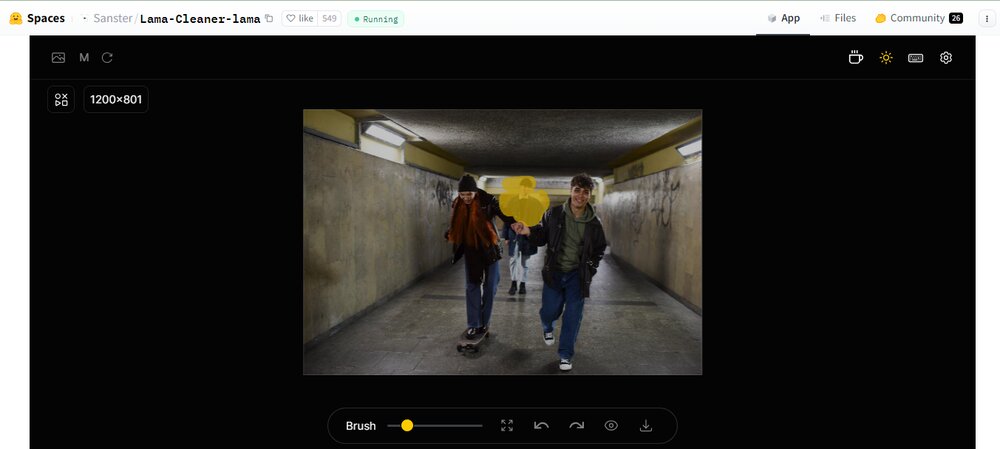This screenshot has width=1000, height=449.
Task: Click the coffee cup icon
Action: coord(856,58)
